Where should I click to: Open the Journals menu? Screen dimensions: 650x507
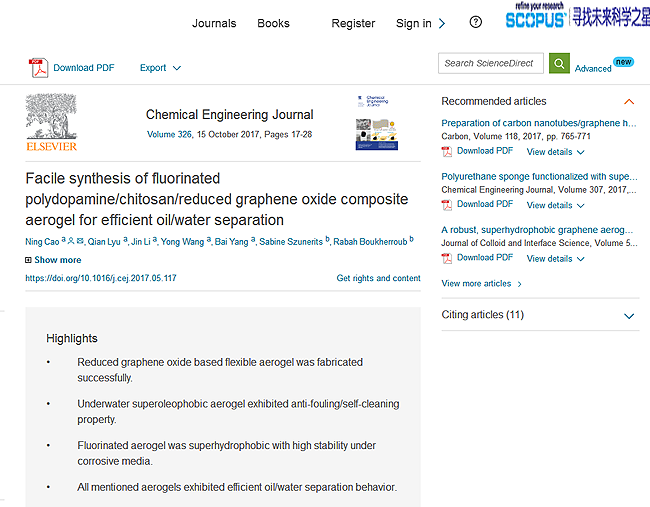click(x=214, y=23)
